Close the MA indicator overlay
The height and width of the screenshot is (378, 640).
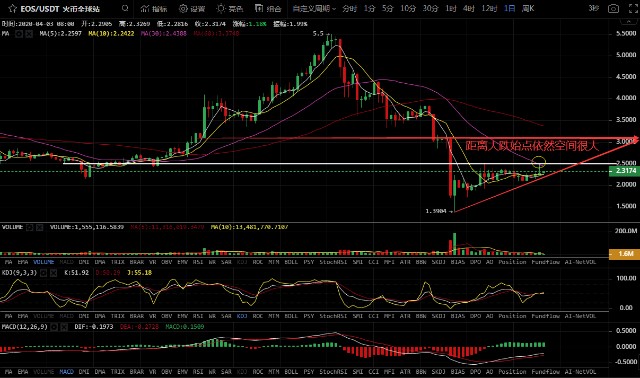click(x=29, y=34)
